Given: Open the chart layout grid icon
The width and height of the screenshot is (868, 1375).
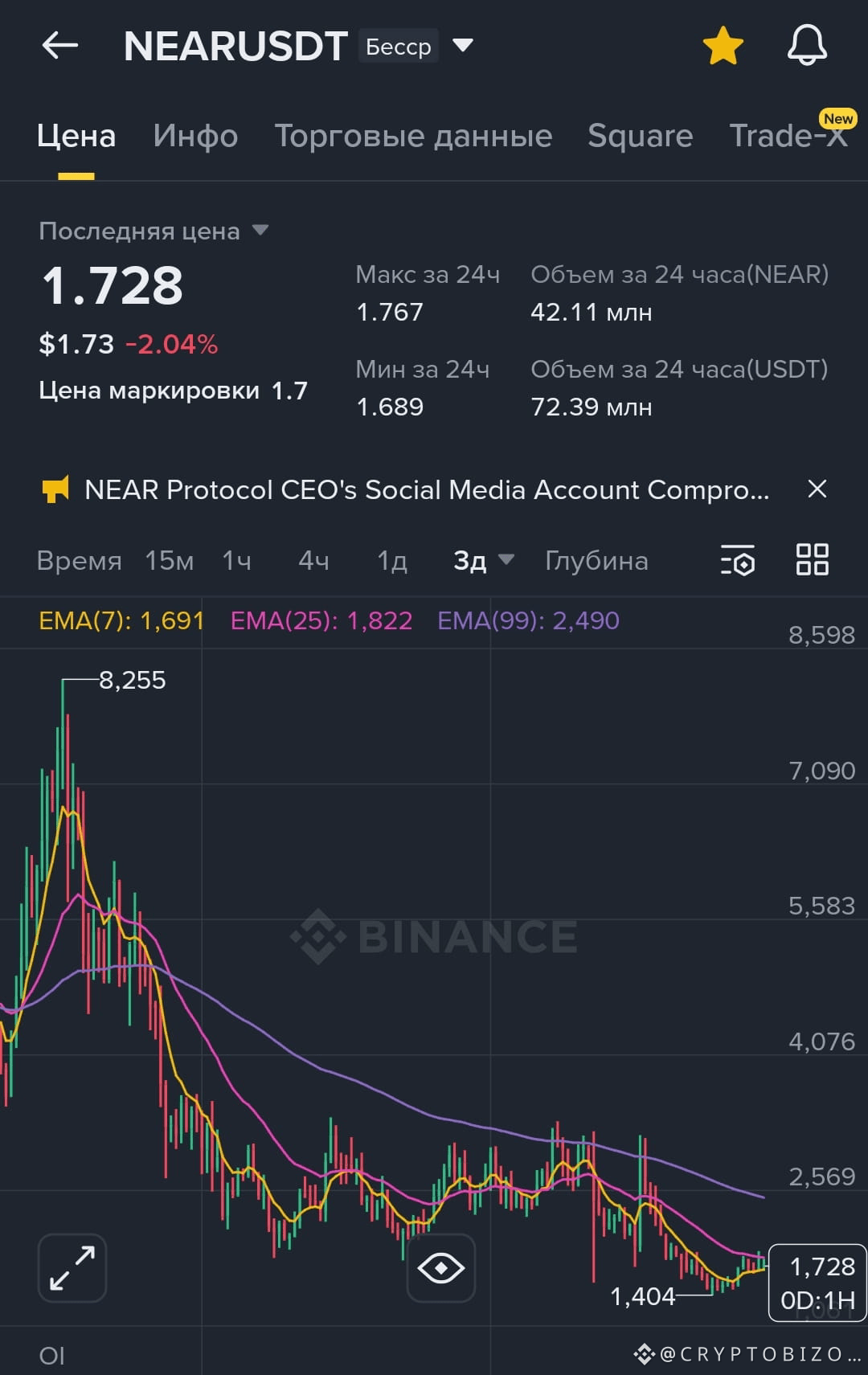Looking at the screenshot, I should (x=812, y=559).
